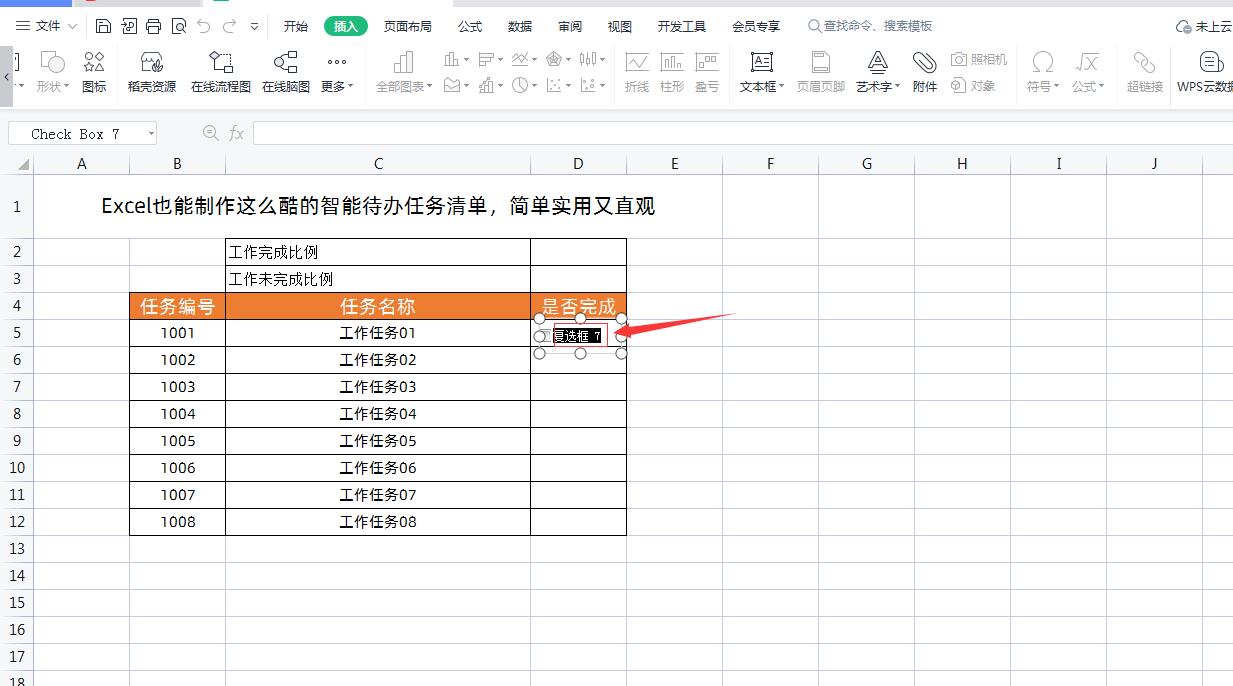Select the 复选框 7 checkbox in D5
This screenshot has height=686, width=1233.
tap(578, 335)
